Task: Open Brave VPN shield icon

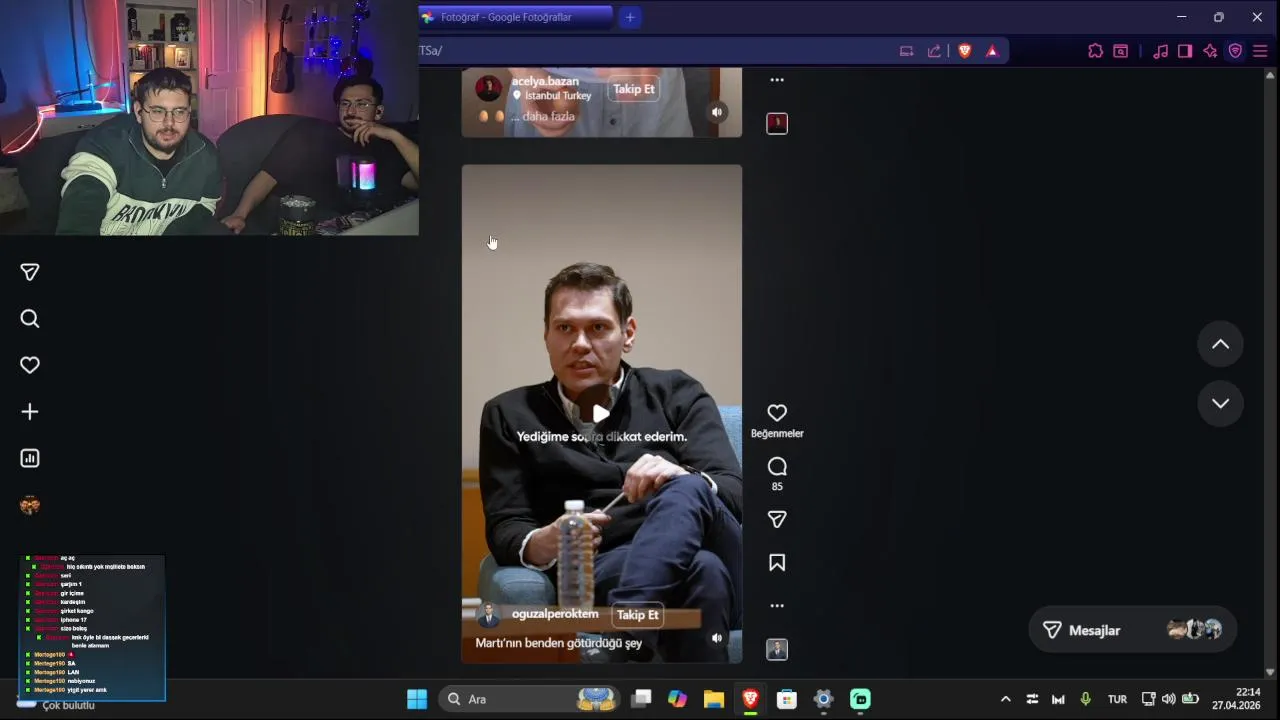Action: [x=1235, y=51]
